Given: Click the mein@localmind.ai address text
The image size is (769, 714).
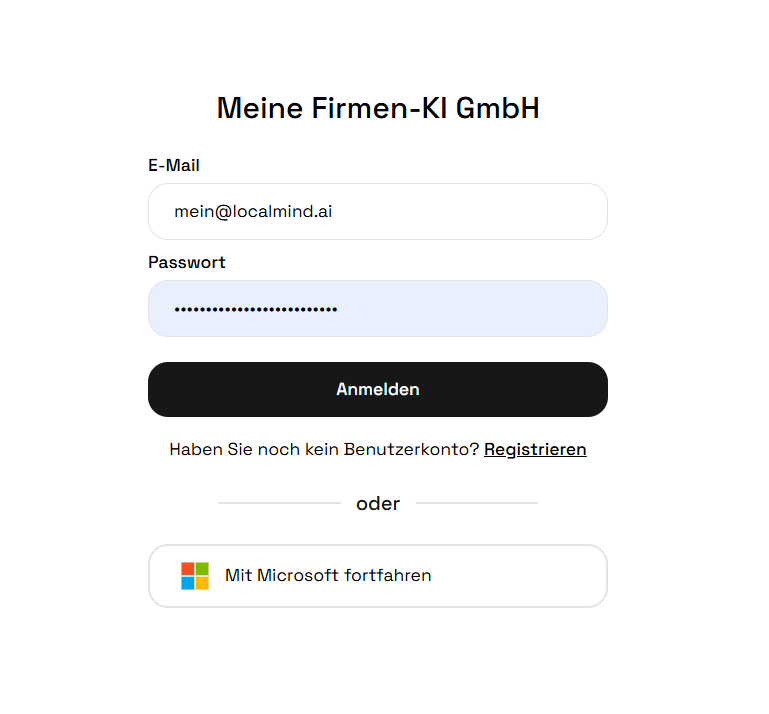Looking at the screenshot, I should click(x=253, y=212).
